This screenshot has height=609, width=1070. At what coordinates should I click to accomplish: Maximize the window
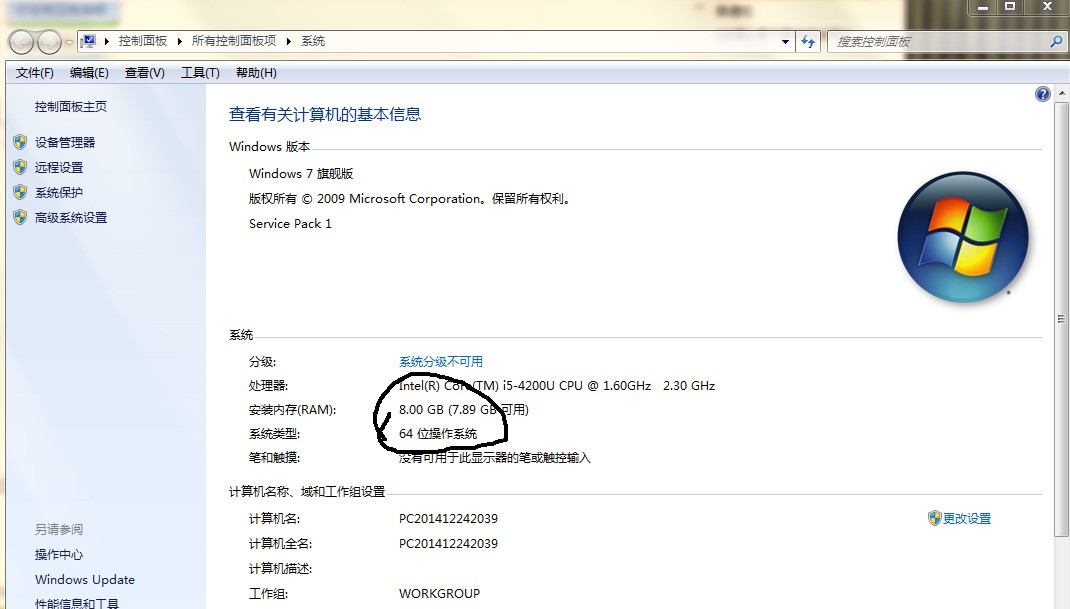click(1010, 8)
